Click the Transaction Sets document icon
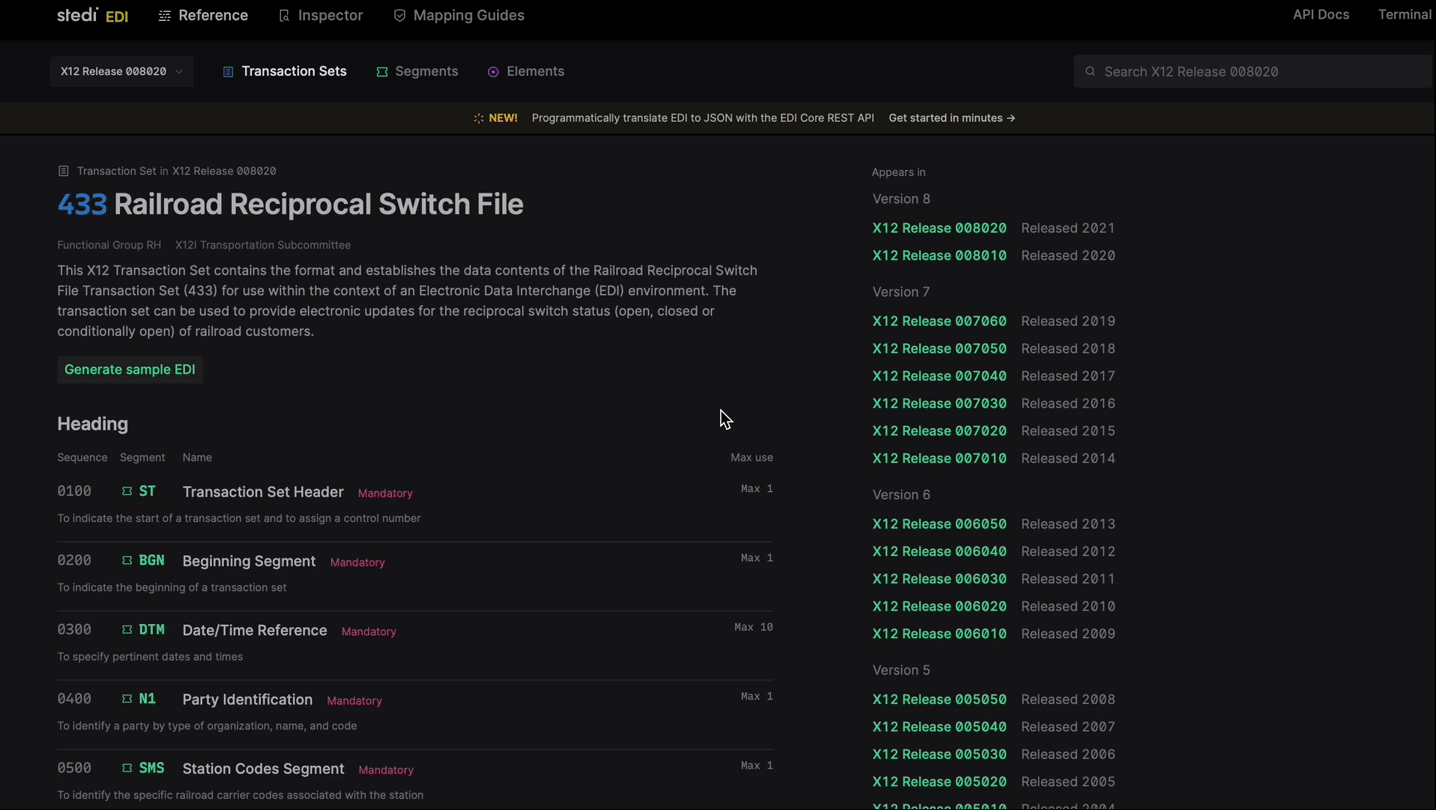 [x=228, y=72]
